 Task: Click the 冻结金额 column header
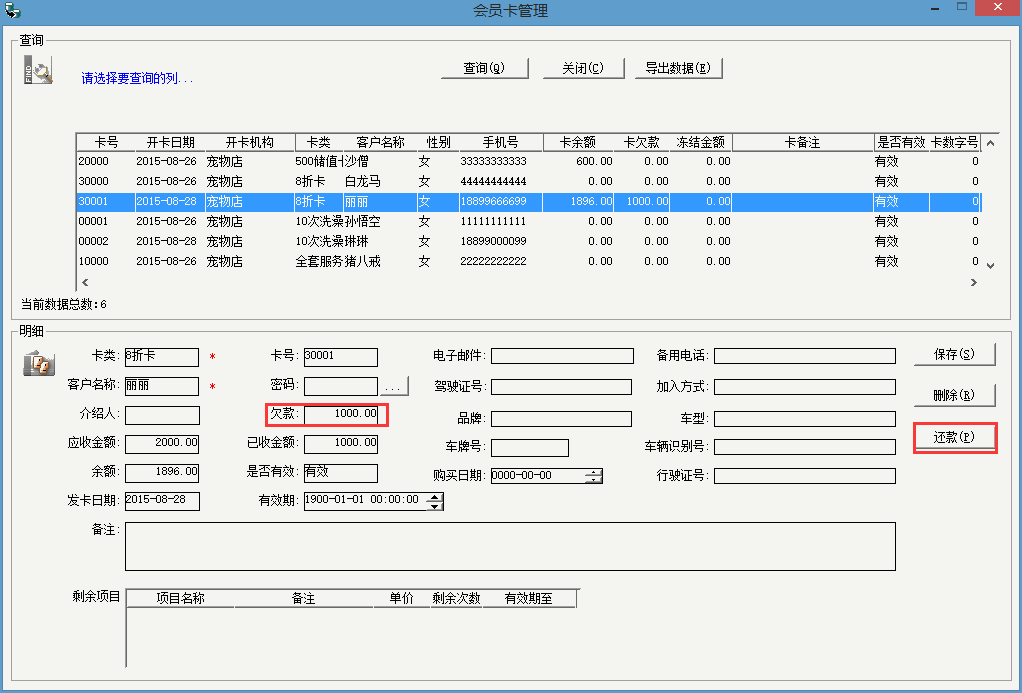tap(701, 142)
